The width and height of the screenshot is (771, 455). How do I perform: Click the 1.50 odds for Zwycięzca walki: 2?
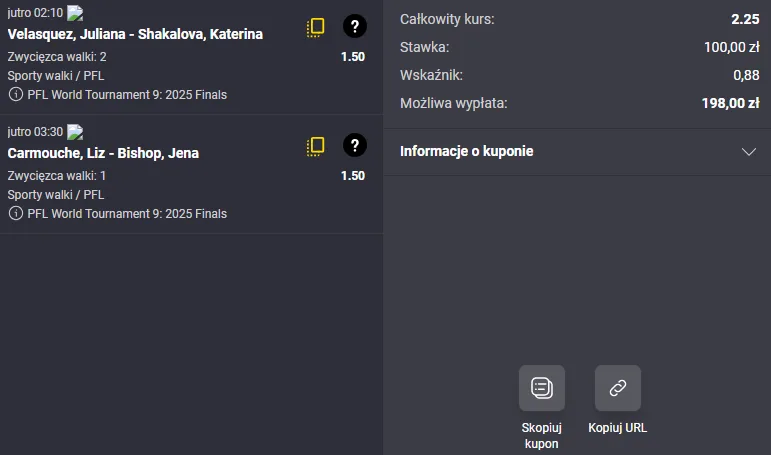353,57
